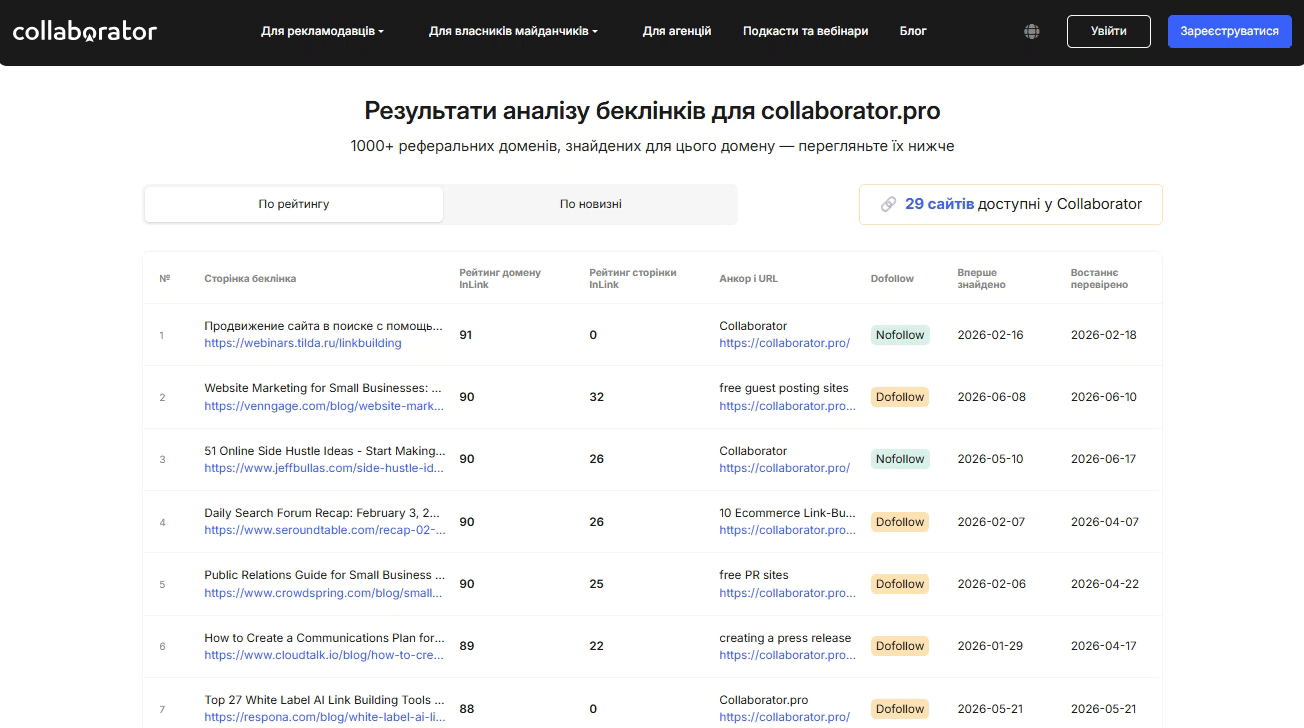This screenshot has width=1304, height=728.
Task: Click the Вперше знайдено column header
Action: click(x=982, y=278)
